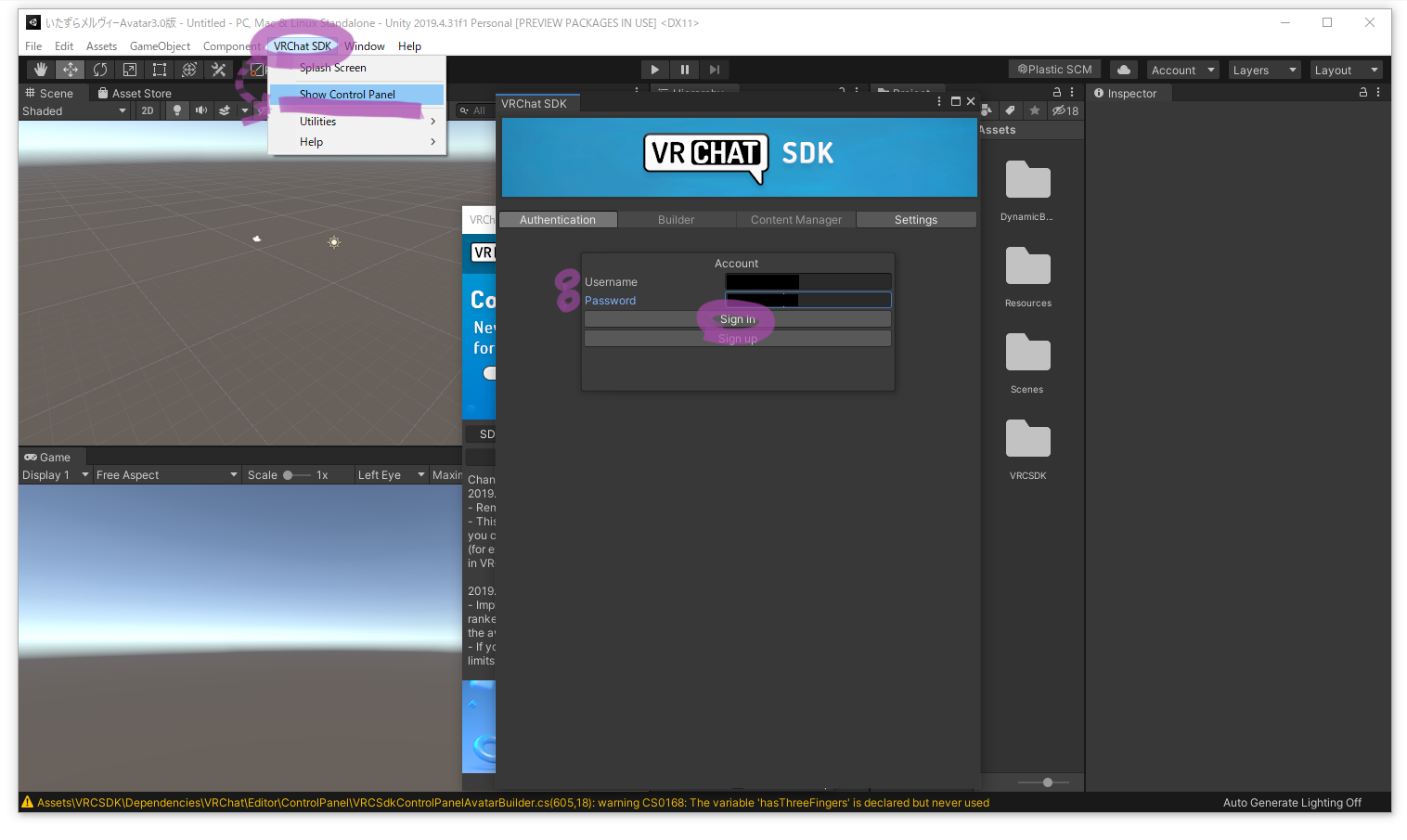The height and width of the screenshot is (840, 1407).
Task: Open the Free Aspect dropdown
Action: coord(167,474)
